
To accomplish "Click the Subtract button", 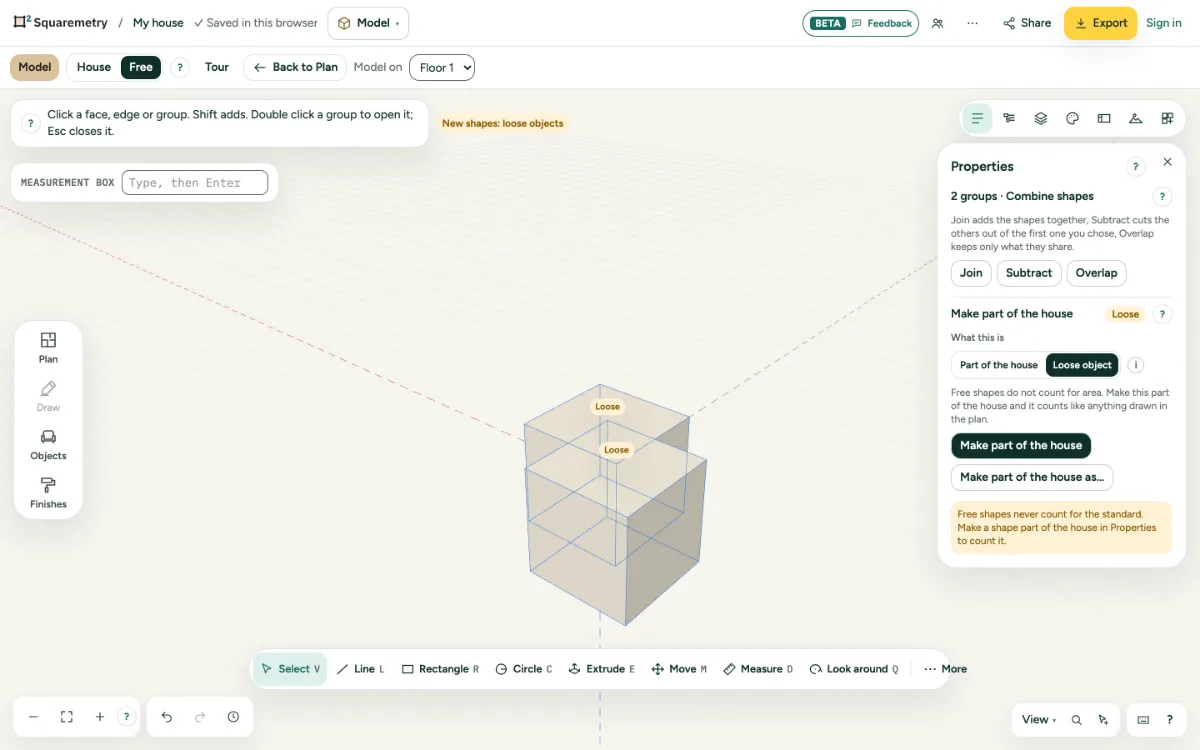I will [1029, 273].
